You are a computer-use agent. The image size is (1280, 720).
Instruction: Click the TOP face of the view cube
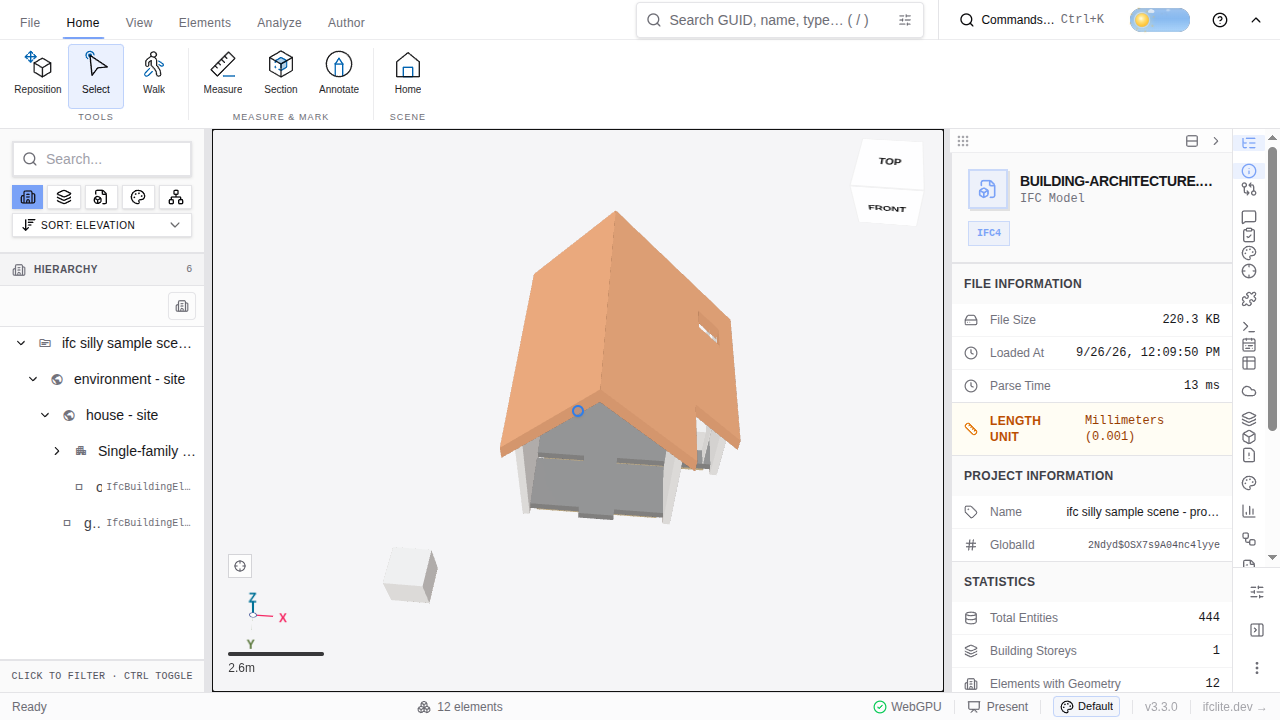coord(888,161)
